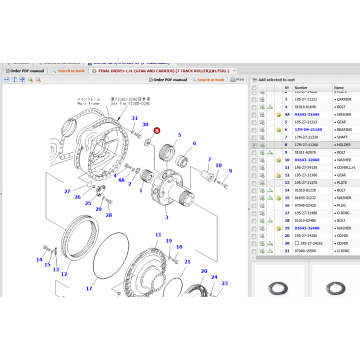The height and width of the screenshot is (360, 360).
Task: Zoom in on the parts diagram
Action: pos(30,79)
